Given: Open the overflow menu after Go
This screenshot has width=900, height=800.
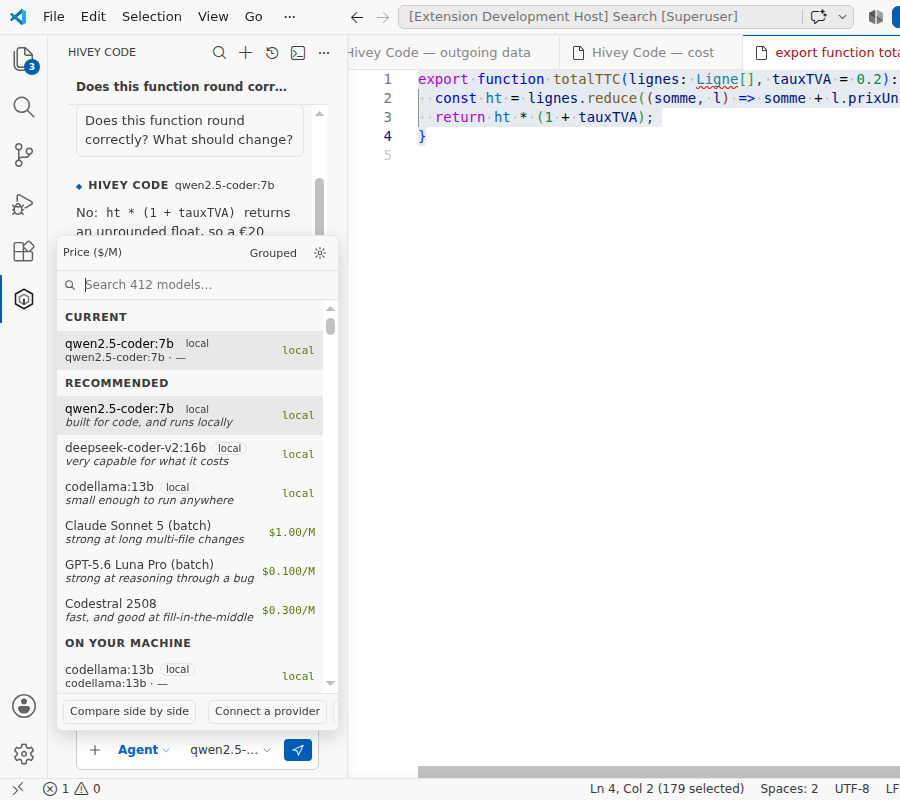Looking at the screenshot, I should [290, 17].
